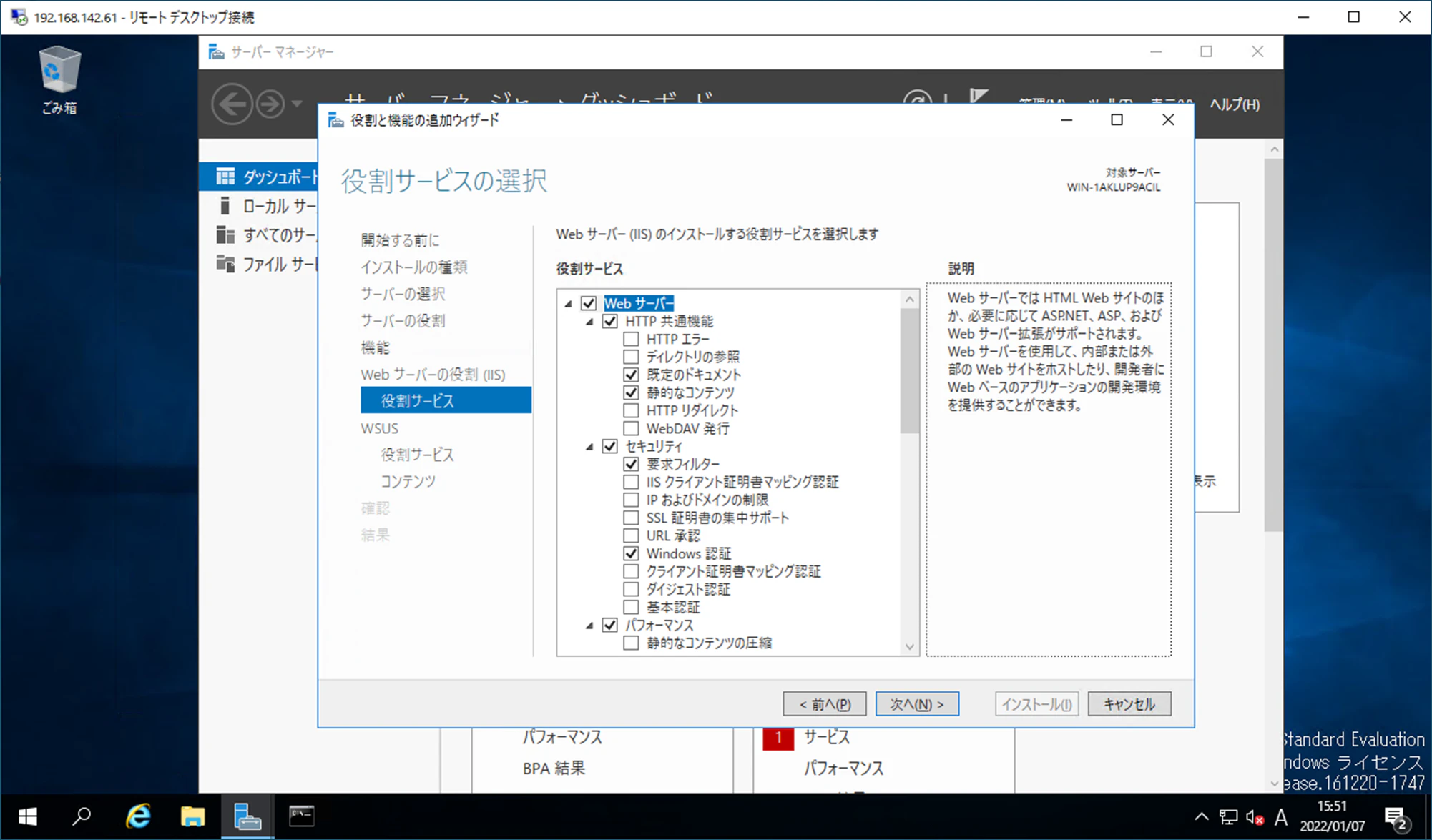Uncheck the Windows 認証 checkbox
1432x840 pixels.
(631, 553)
